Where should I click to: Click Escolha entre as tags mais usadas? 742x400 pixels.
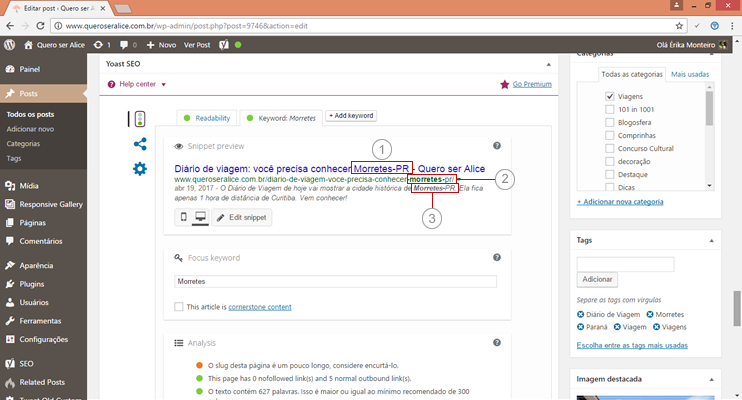[632, 345]
